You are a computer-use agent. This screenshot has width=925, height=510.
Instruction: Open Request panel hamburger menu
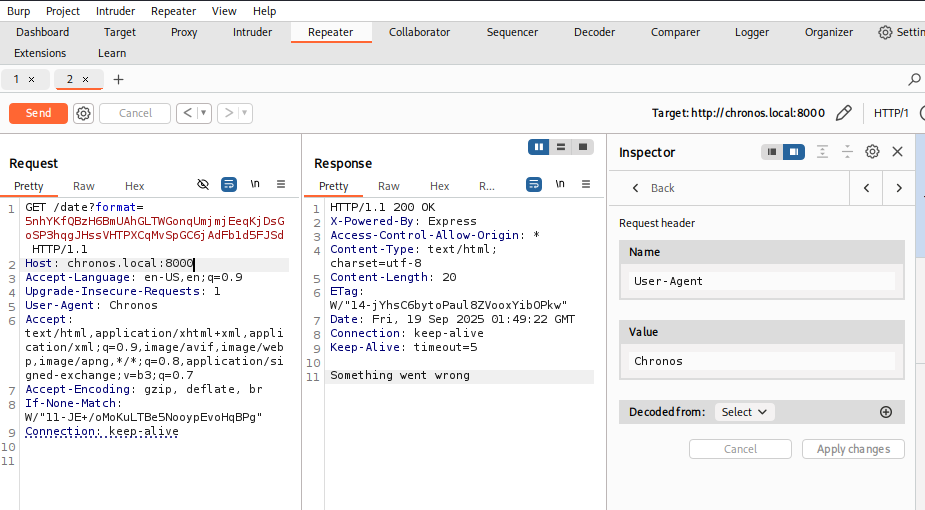coord(281,184)
